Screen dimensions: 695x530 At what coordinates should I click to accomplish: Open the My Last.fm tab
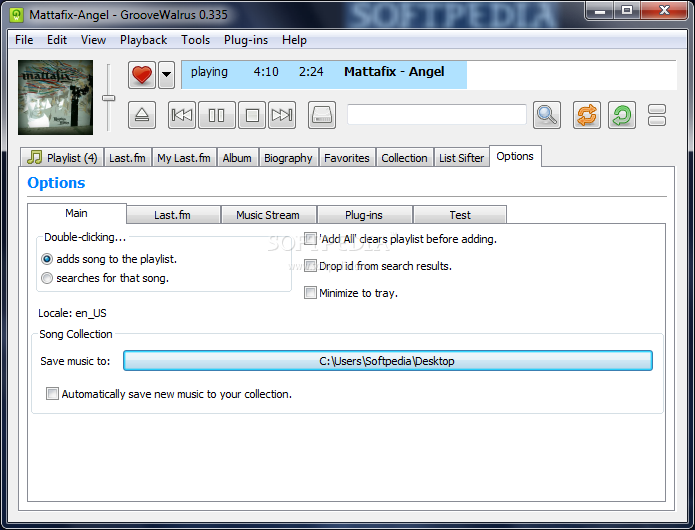click(x=184, y=158)
